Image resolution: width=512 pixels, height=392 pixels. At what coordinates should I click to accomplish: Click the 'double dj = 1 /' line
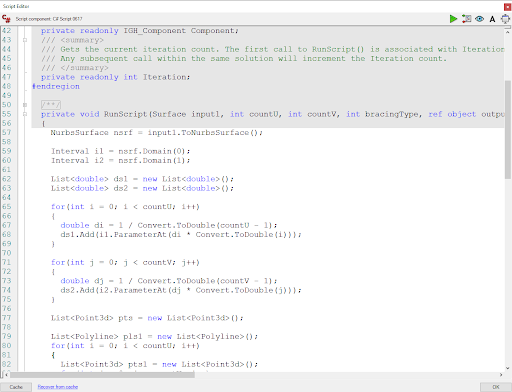tap(169, 281)
